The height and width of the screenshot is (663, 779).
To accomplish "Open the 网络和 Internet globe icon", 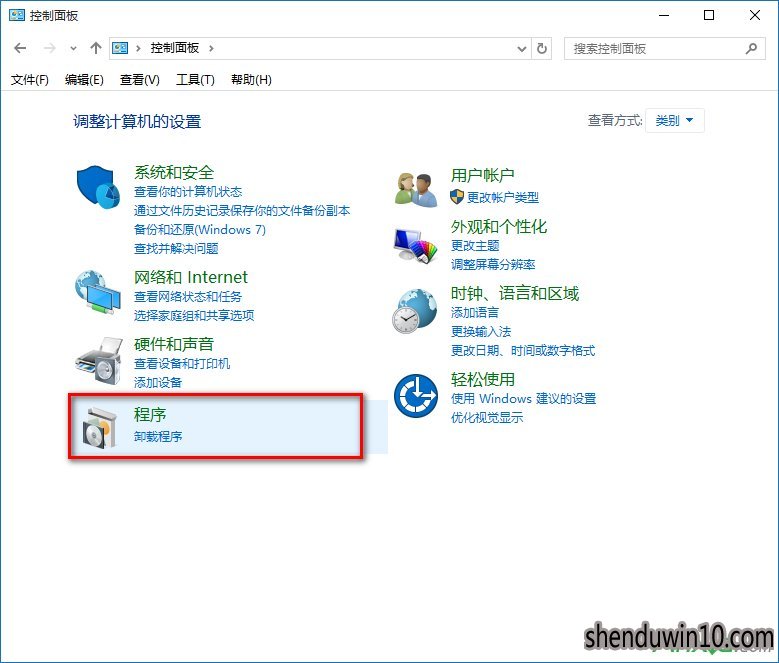I will (98, 292).
